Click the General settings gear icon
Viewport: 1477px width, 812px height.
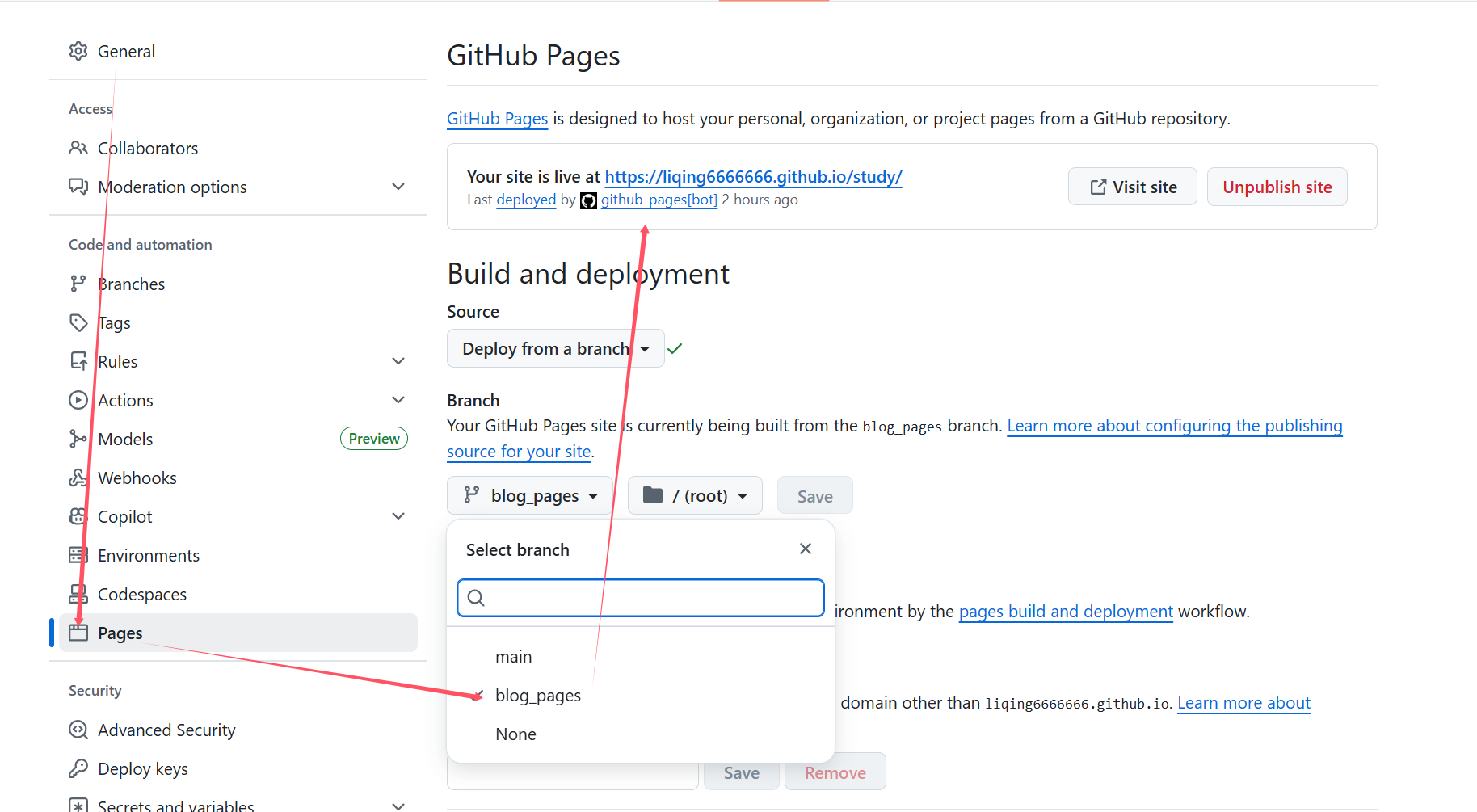click(78, 51)
